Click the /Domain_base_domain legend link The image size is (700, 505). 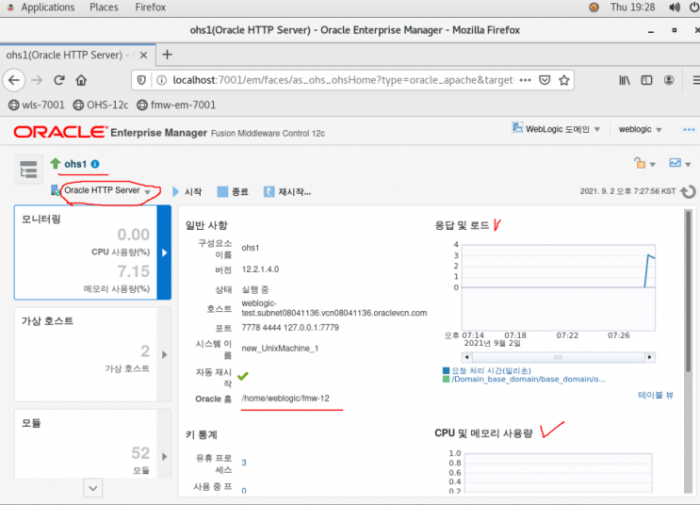pos(528,379)
